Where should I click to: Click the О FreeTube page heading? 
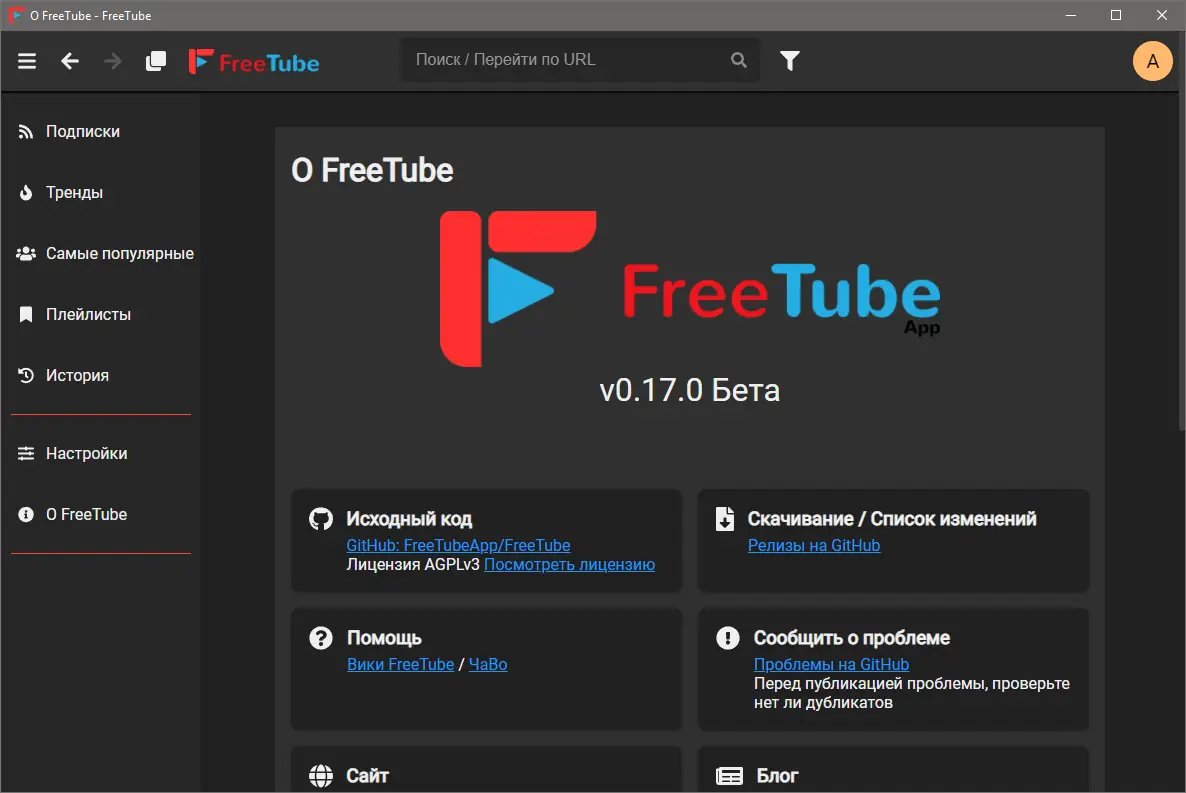tap(372, 170)
